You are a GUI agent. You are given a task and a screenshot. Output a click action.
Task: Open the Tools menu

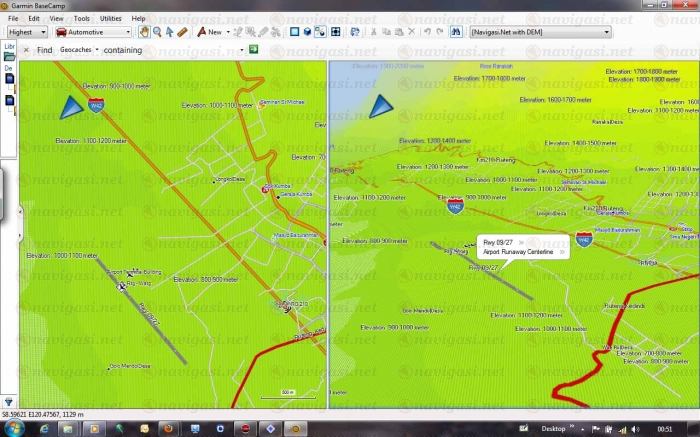[81, 18]
